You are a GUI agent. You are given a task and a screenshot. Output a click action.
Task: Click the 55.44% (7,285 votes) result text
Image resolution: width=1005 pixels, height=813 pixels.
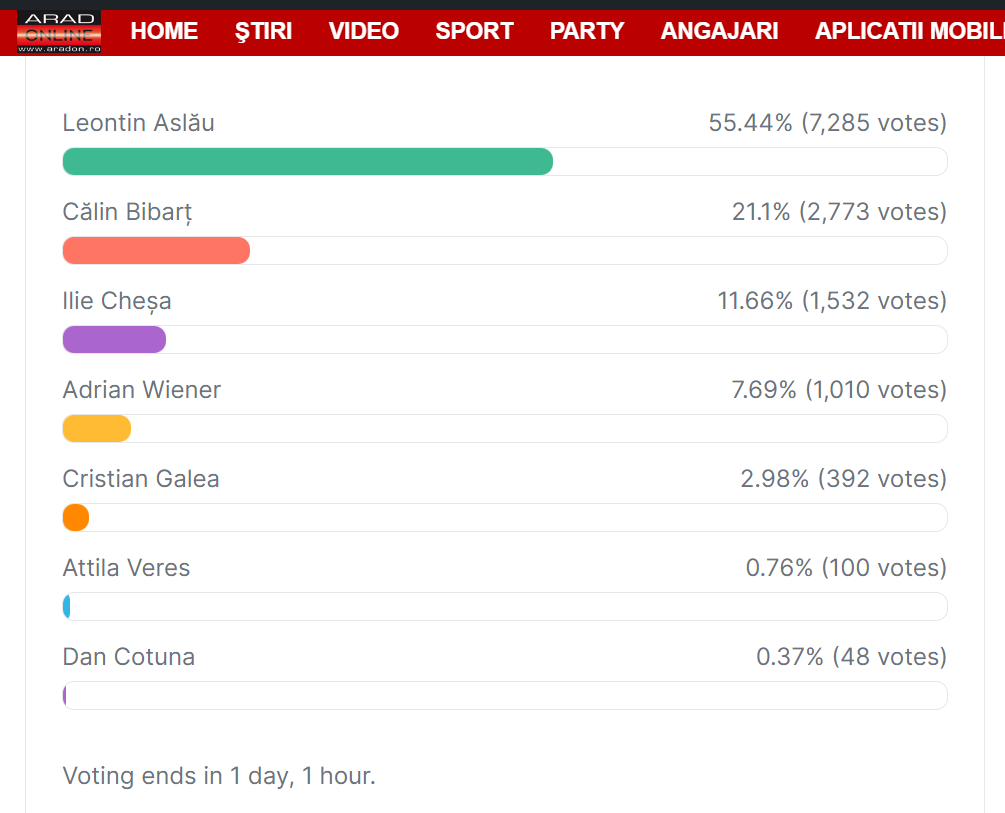[x=827, y=123]
